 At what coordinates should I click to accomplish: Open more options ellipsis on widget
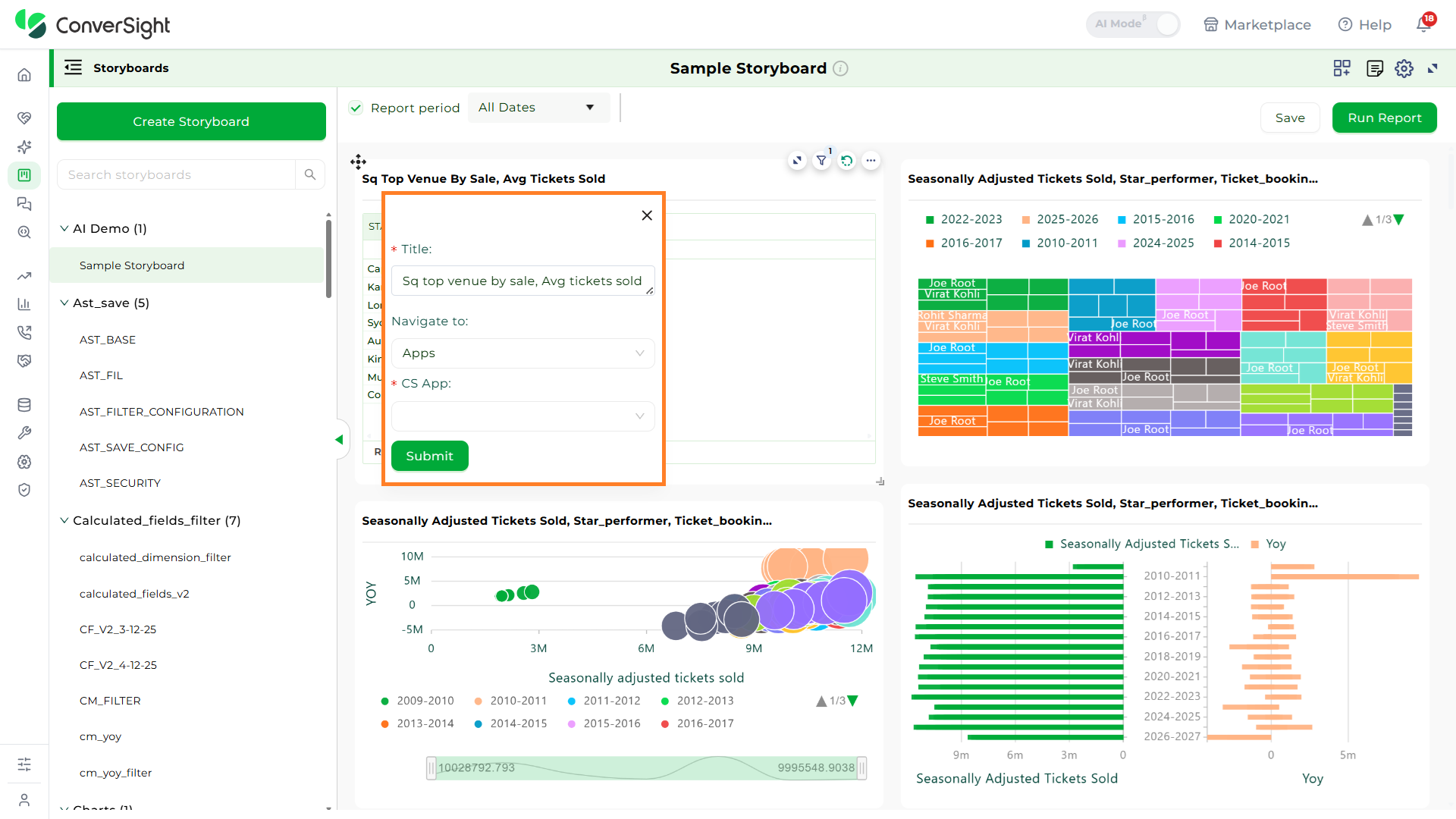coord(871,160)
